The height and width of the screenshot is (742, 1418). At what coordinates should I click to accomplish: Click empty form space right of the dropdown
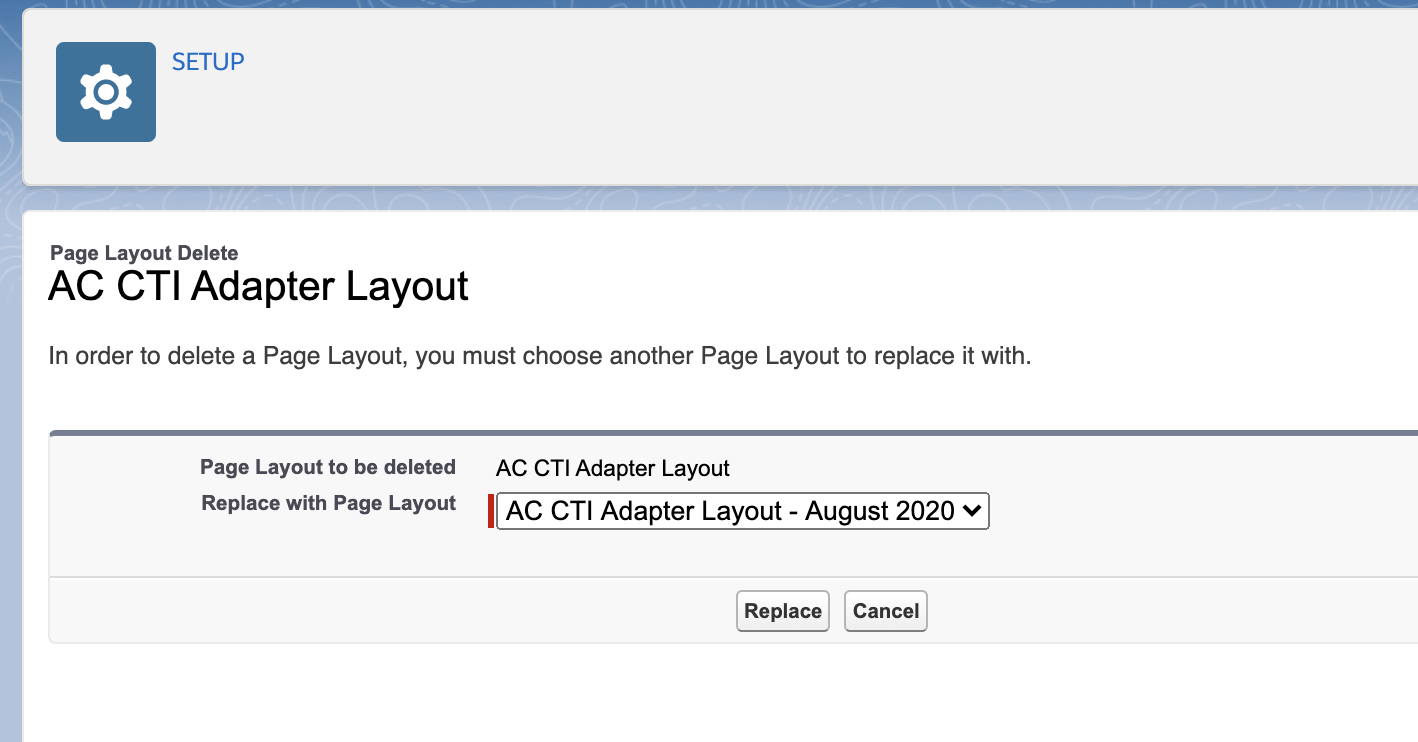pos(1200,511)
